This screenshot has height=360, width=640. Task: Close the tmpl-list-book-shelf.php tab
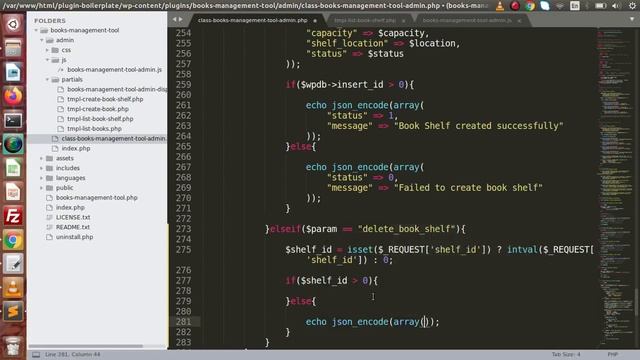[x=404, y=20]
